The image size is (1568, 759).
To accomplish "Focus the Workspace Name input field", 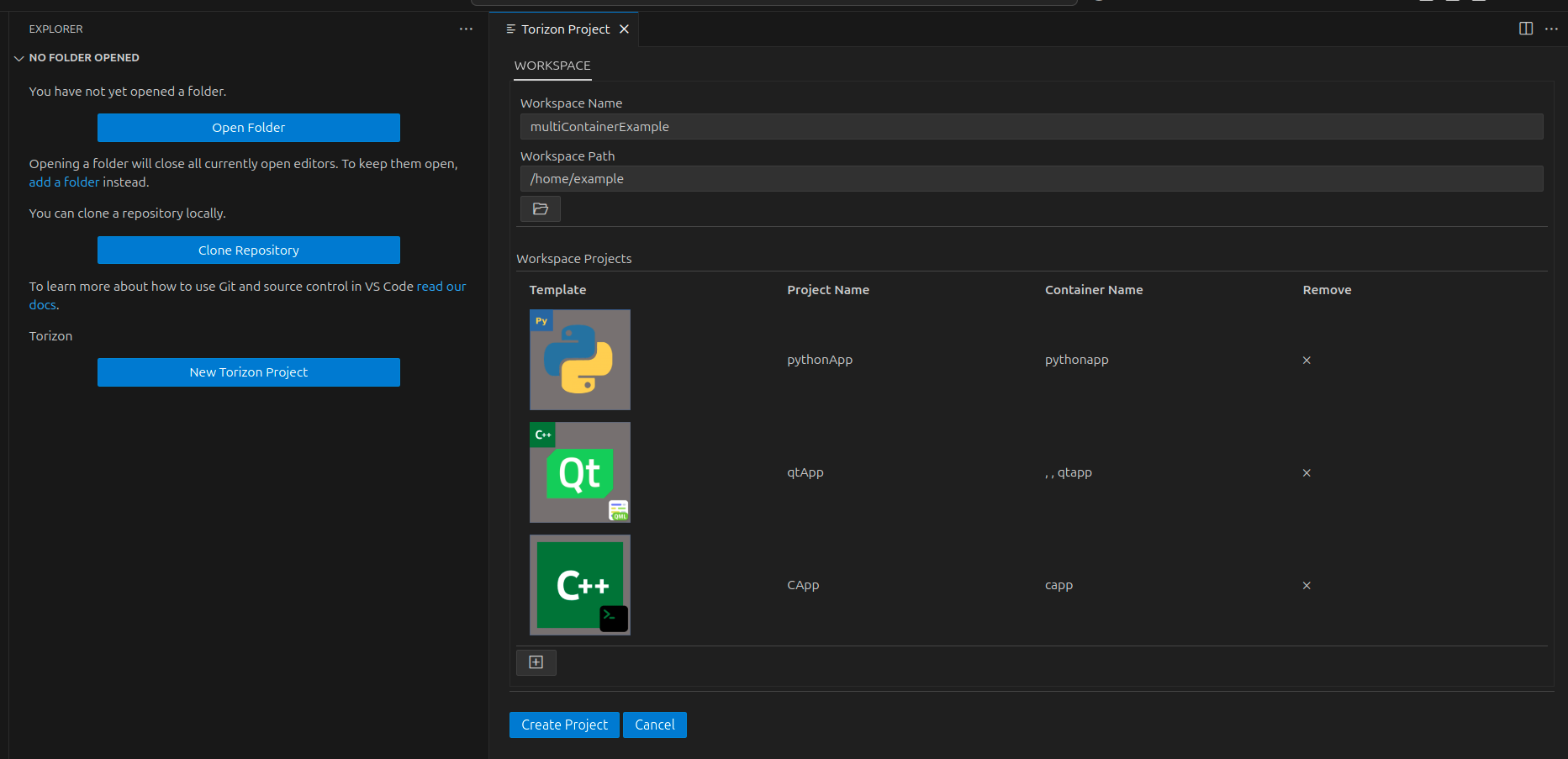I will [x=1031, y=127].
